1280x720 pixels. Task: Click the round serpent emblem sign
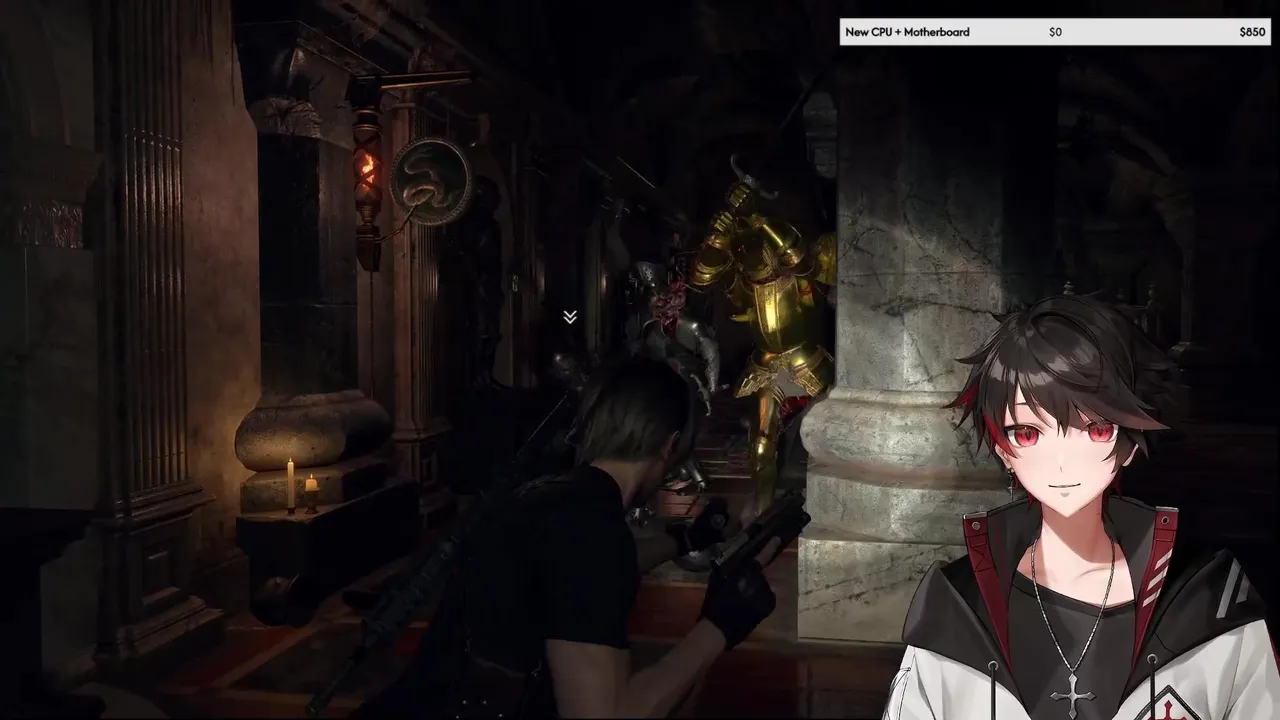click(431, 180)
